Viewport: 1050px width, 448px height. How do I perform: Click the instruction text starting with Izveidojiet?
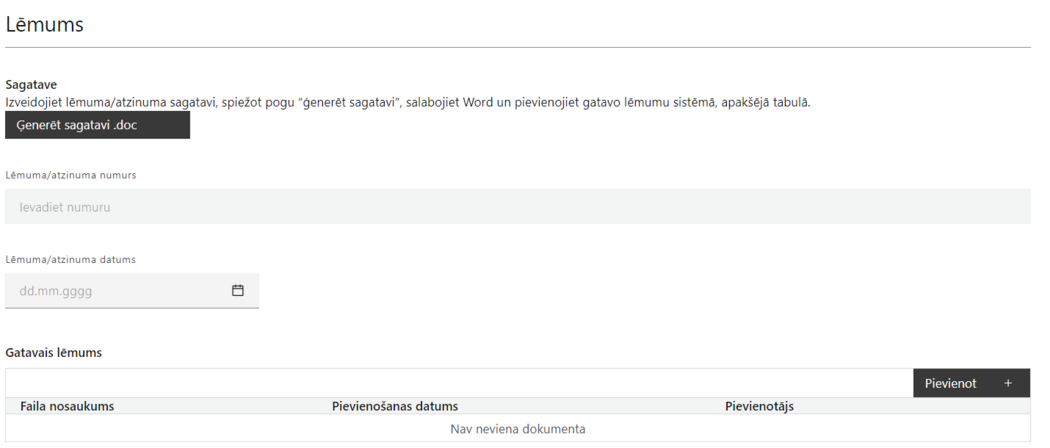coord(408,103)
